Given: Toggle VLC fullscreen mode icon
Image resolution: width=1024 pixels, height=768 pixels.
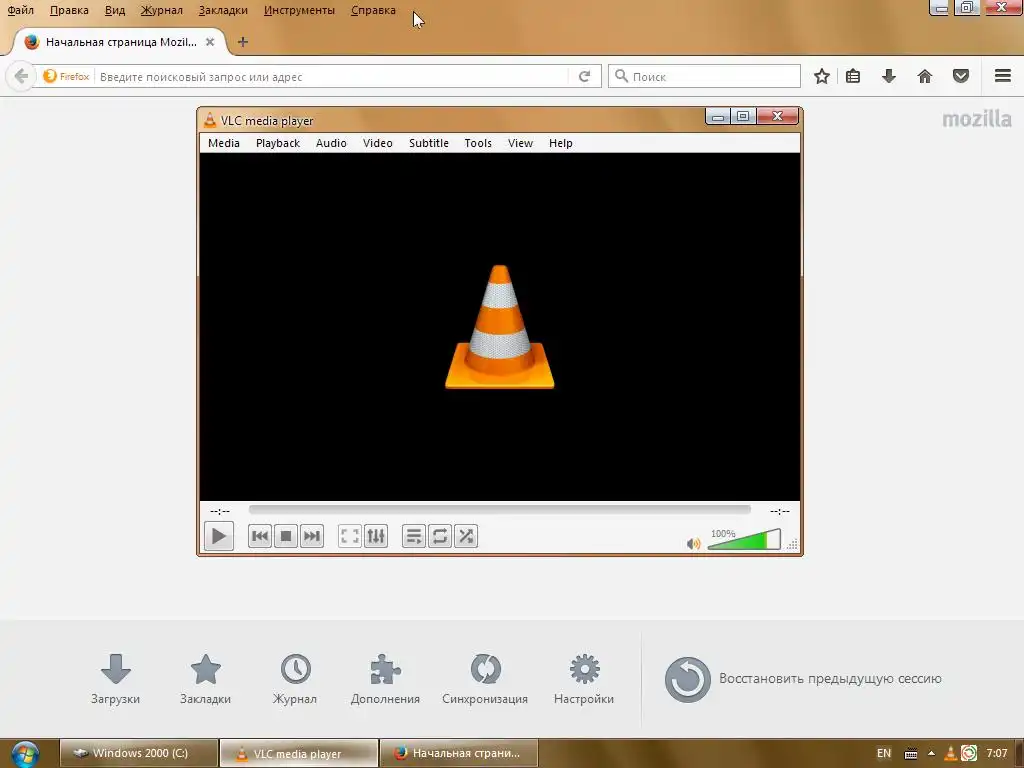Looking at the screenshot, I should pyautogui.click(x=350, y=536).
